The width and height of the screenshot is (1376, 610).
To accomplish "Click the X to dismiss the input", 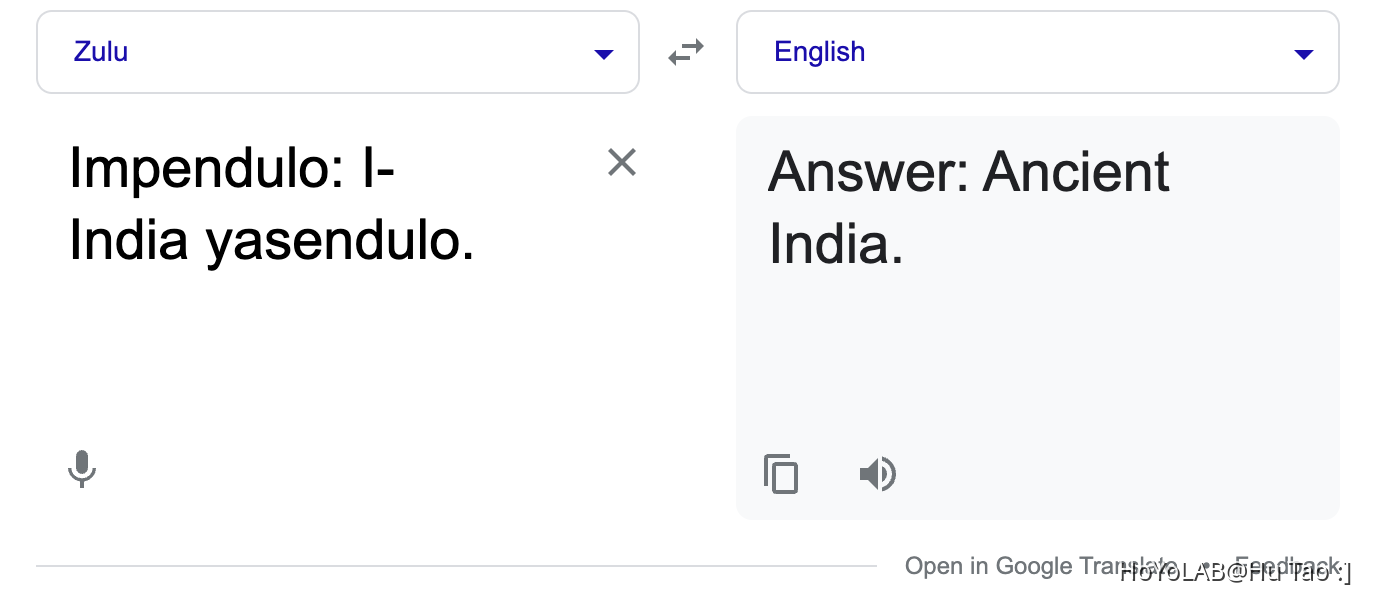I will (x=622, y=161).
